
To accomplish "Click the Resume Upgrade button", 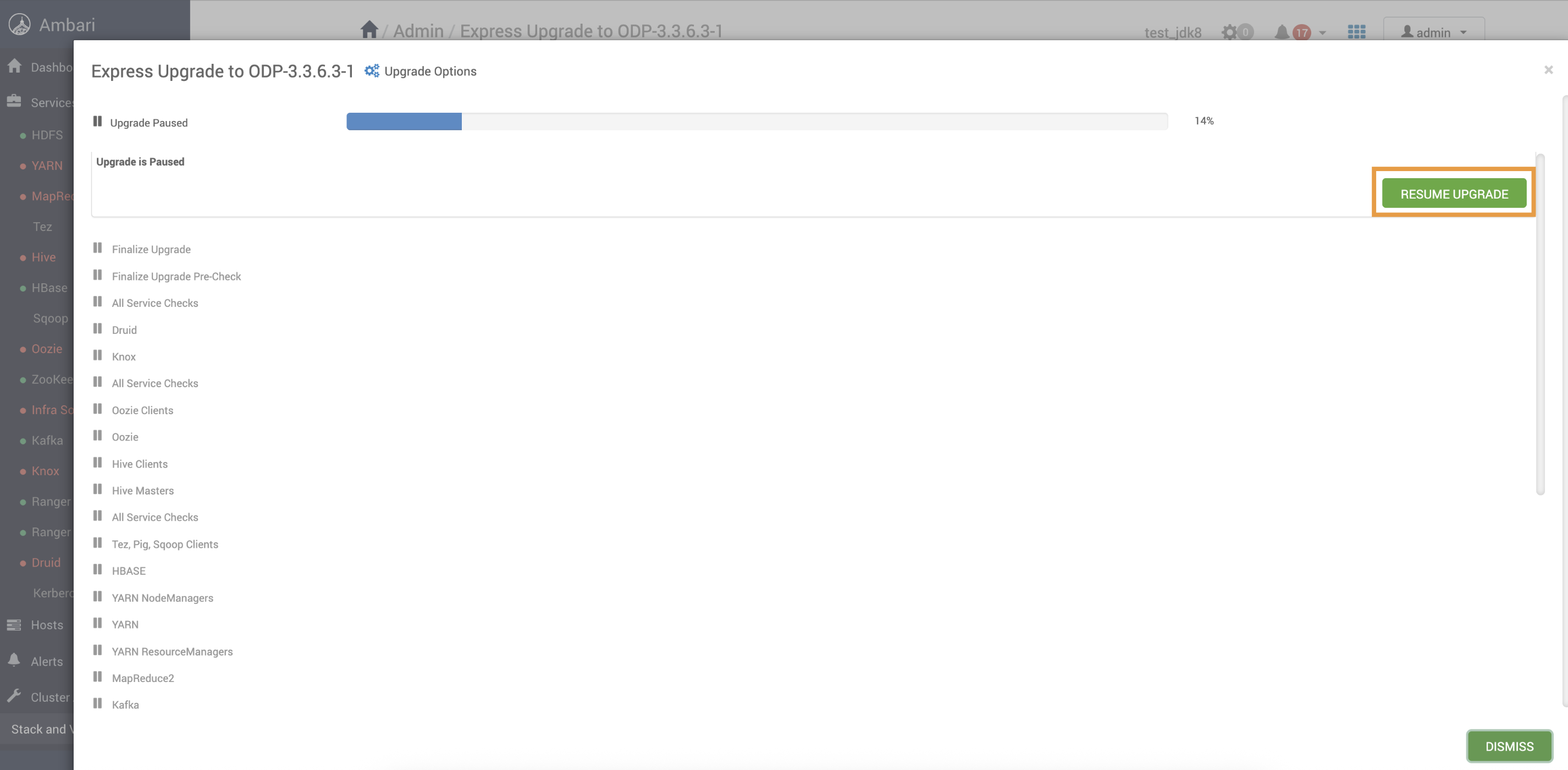I will click(x=1454, y=194).
